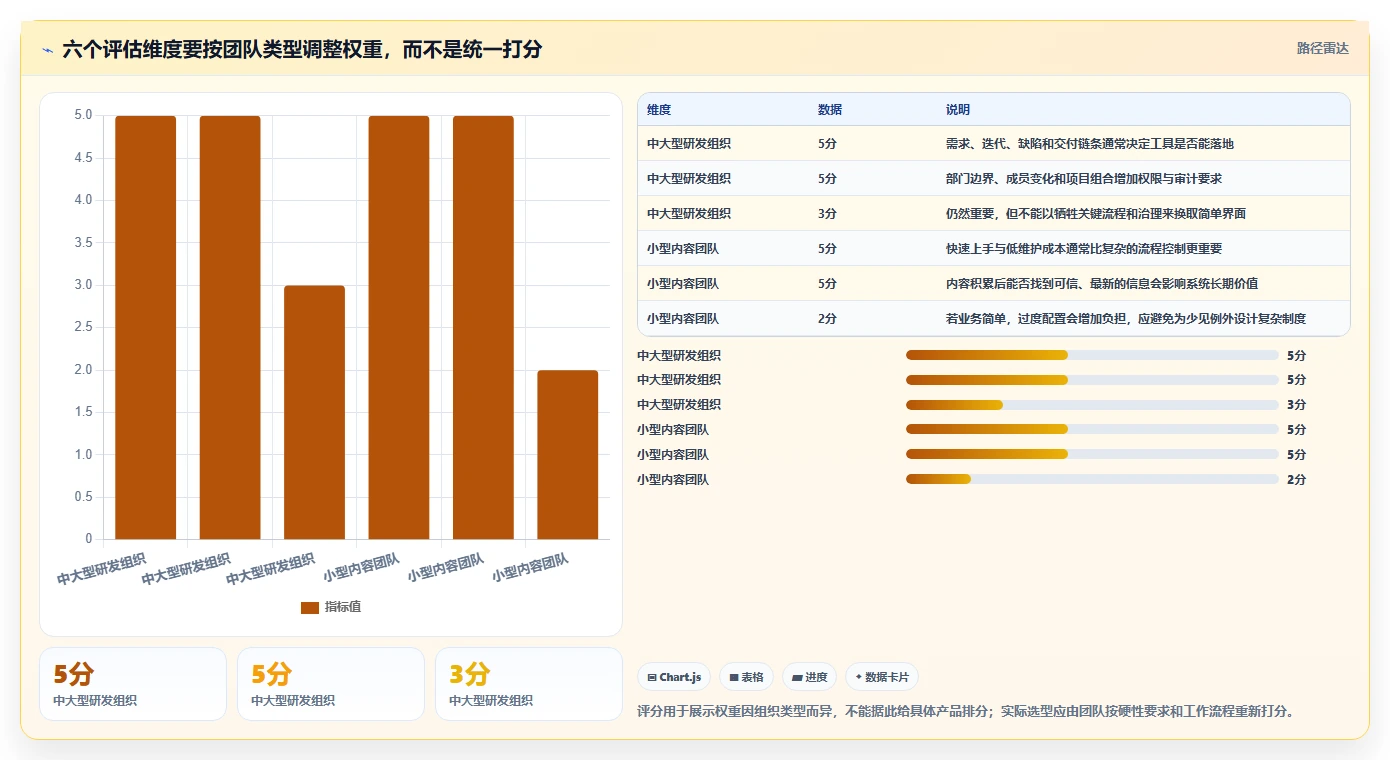Click the 路径雷达 label in the header

point(1323,48)
